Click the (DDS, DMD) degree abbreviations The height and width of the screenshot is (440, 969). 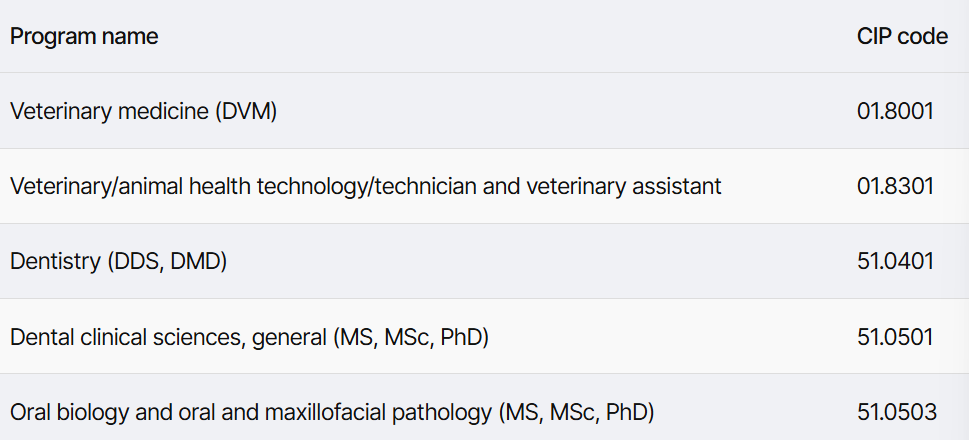[167, 262]
